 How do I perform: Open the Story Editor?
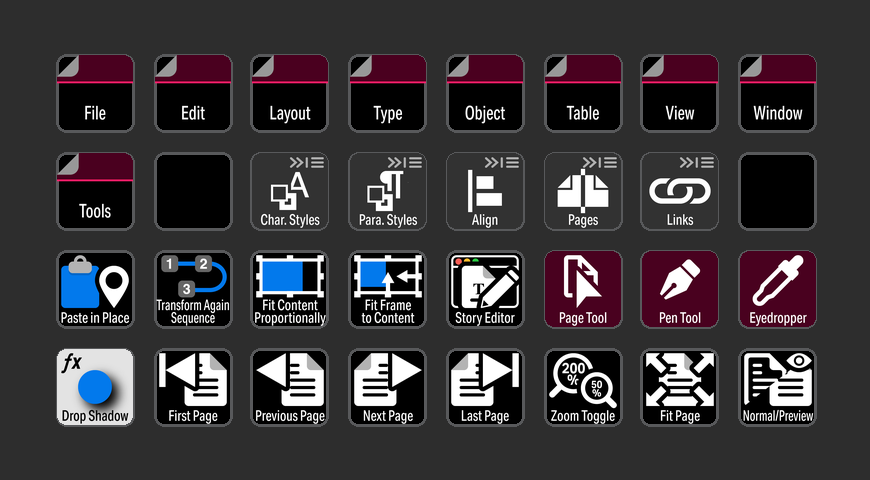(485, 289)
